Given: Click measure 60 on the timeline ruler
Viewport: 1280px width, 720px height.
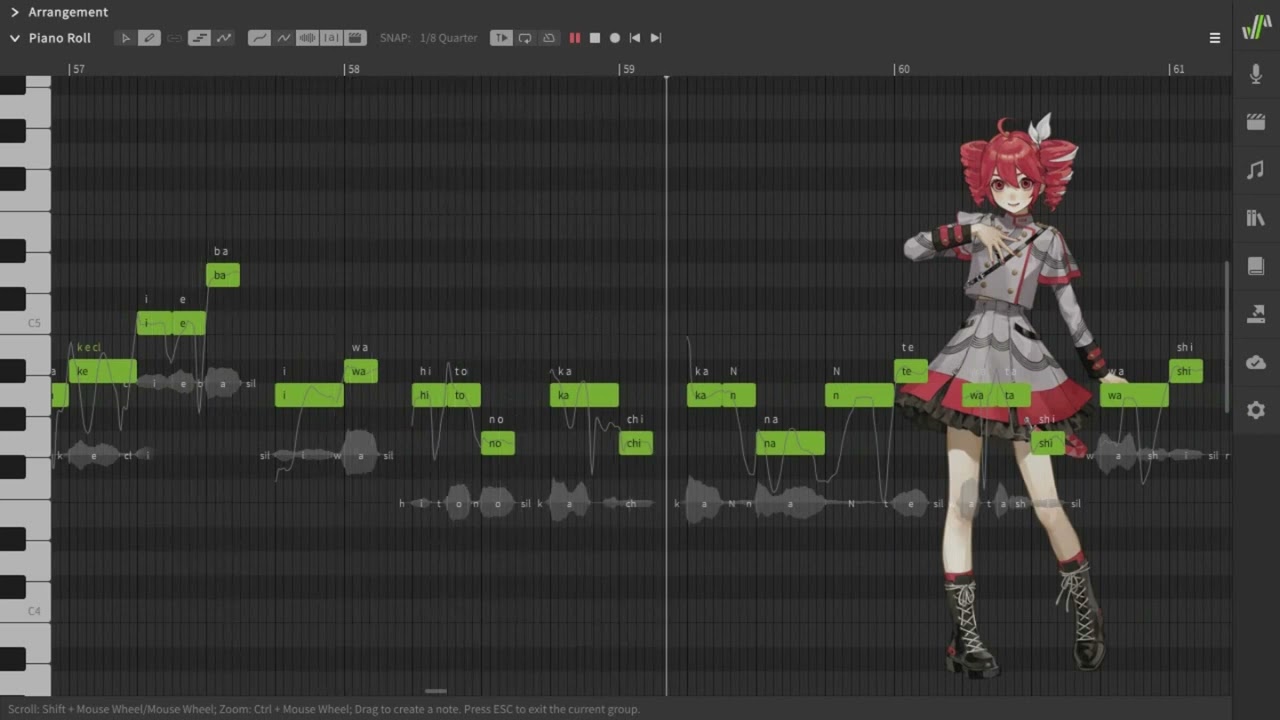Looking at the screenshot, I should coord(903,69).
